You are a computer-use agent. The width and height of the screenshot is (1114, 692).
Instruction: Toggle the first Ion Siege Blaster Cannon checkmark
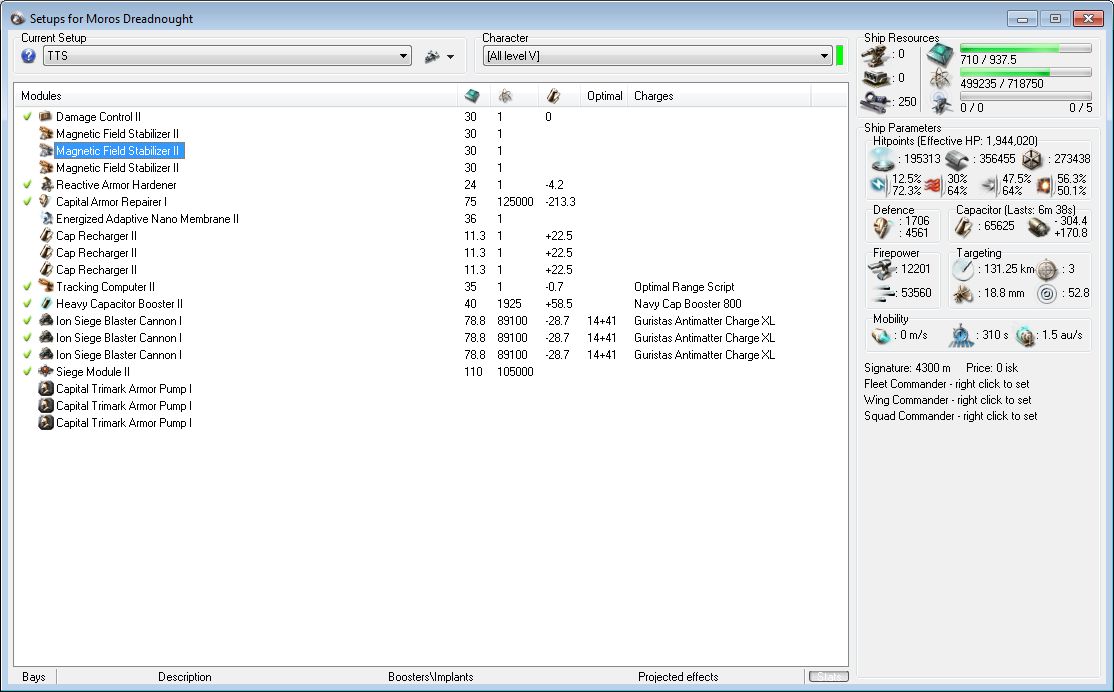point(27,320)
